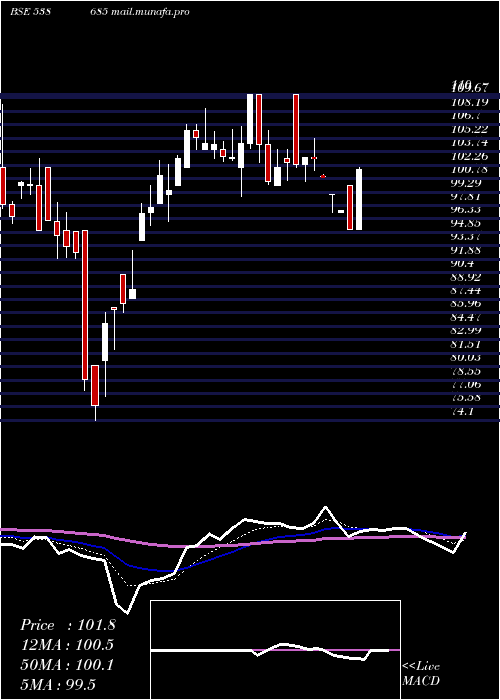Click the '12MA : 100.5' value
This screenshot has height=700, width=500.
click(67, 645)
